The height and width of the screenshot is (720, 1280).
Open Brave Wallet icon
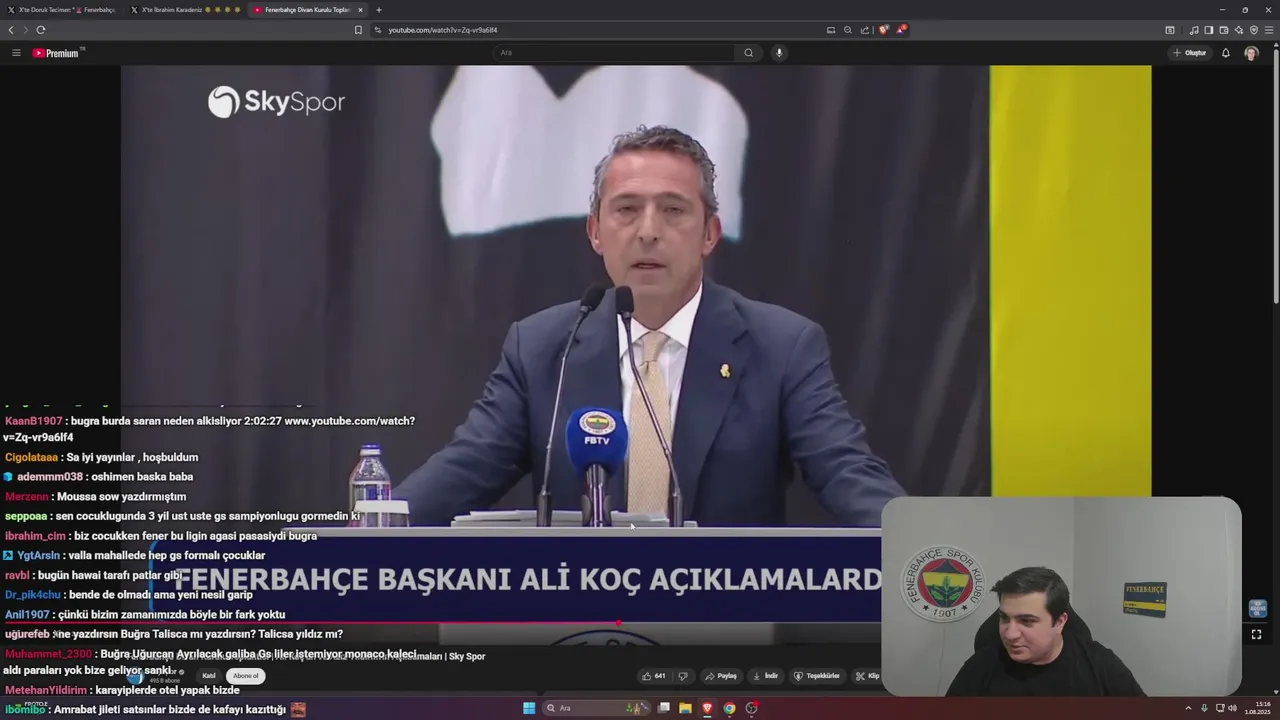[1224, 30]
